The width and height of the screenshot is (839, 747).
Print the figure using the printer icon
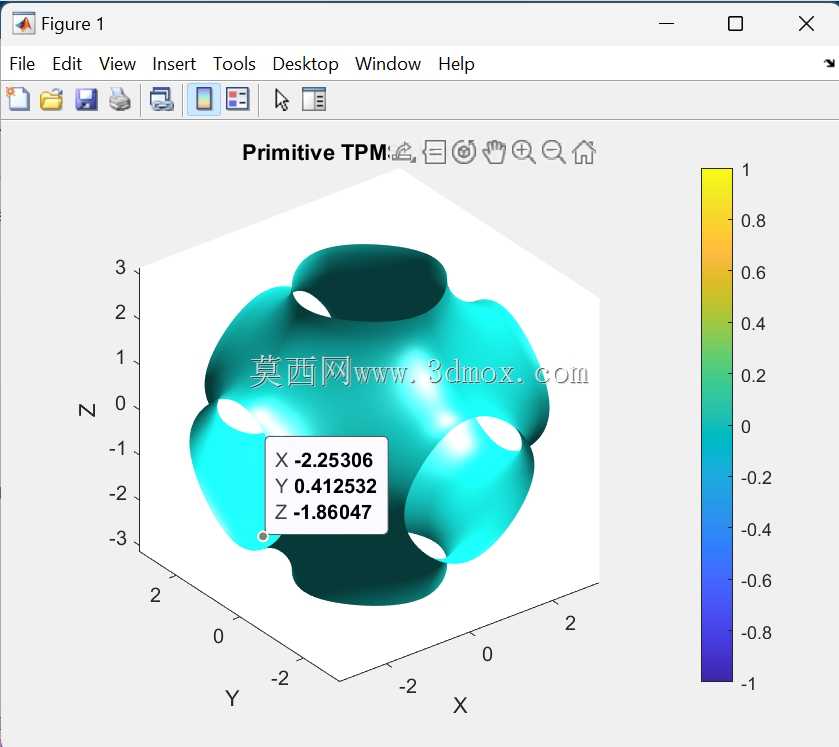click(x=120, y=100)
